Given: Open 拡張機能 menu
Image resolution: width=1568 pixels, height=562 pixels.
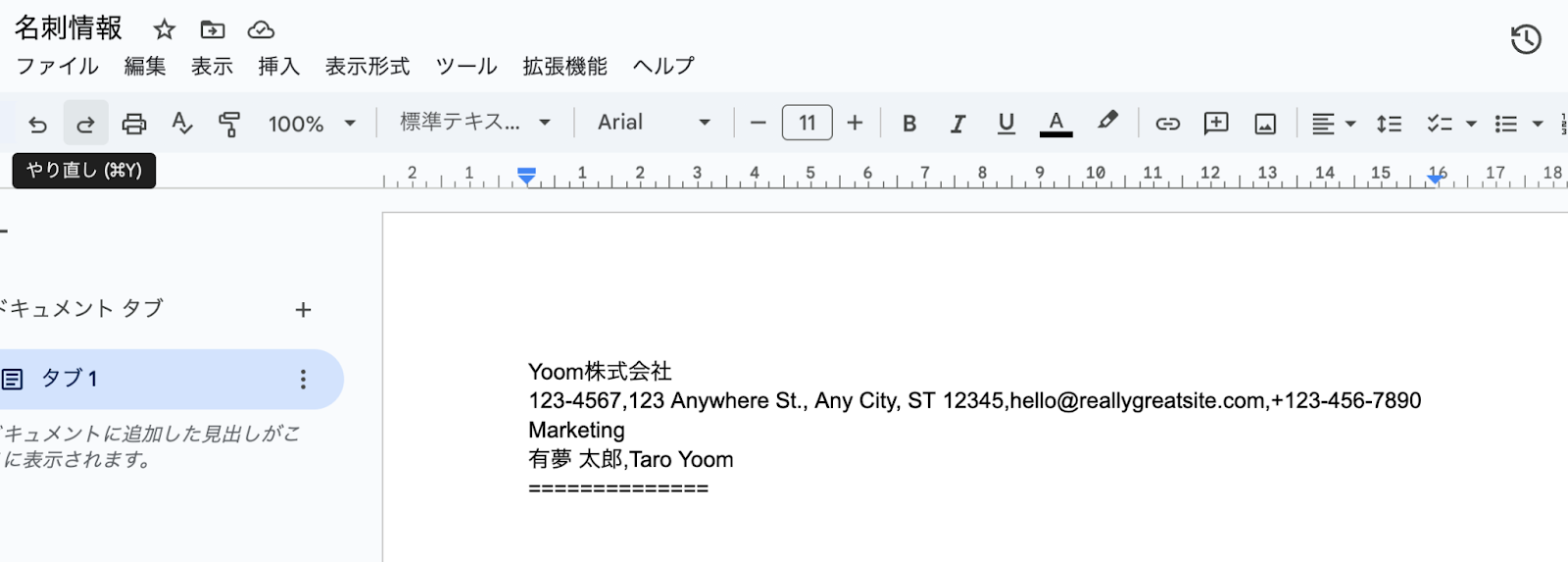Looking at the screenshot, I should [x=565, y=67].
